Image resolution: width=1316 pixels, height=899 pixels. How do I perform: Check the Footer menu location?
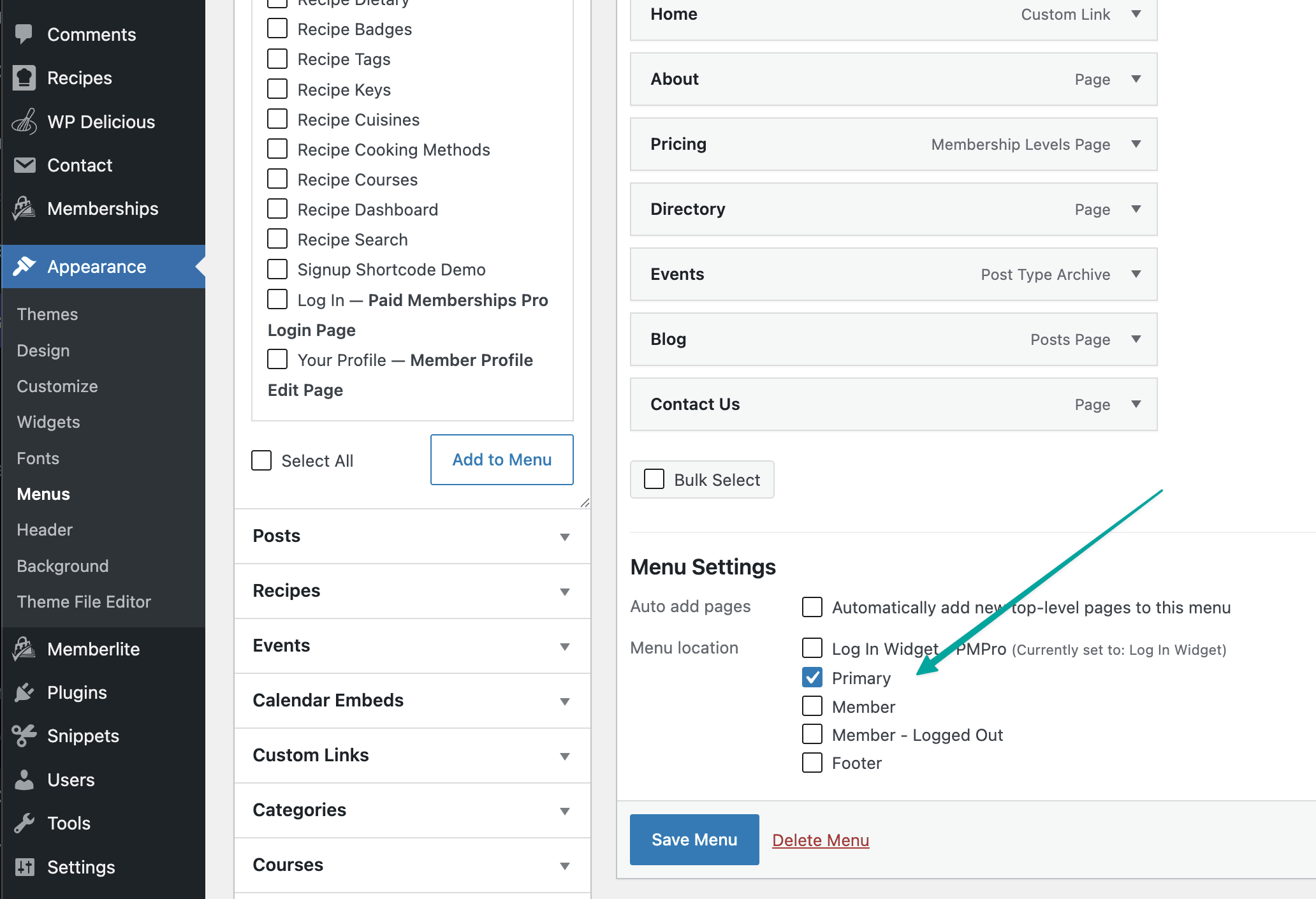[812, 763]
